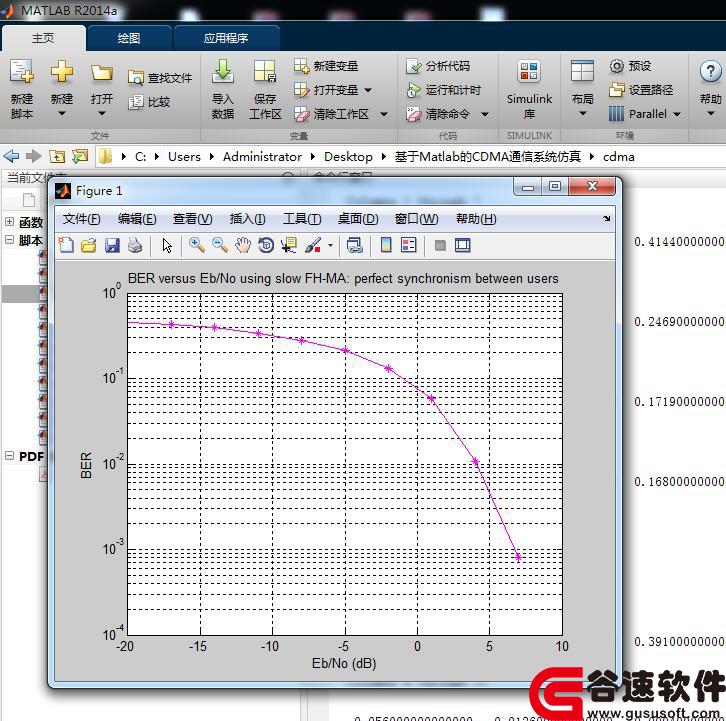The width and height of the screenshot is (726, 721).
Task: Switch to the 主页 tab
Action: point(43,38)
